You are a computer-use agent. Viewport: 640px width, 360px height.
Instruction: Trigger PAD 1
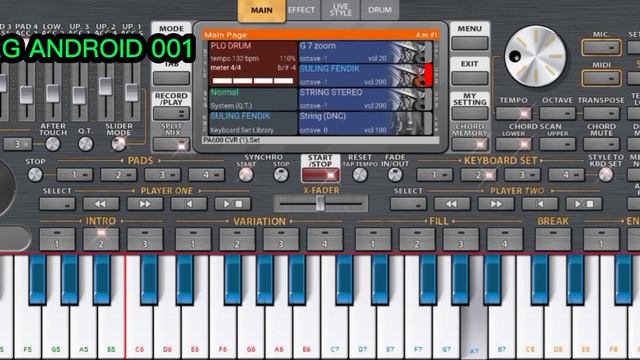tap(74, 175)
